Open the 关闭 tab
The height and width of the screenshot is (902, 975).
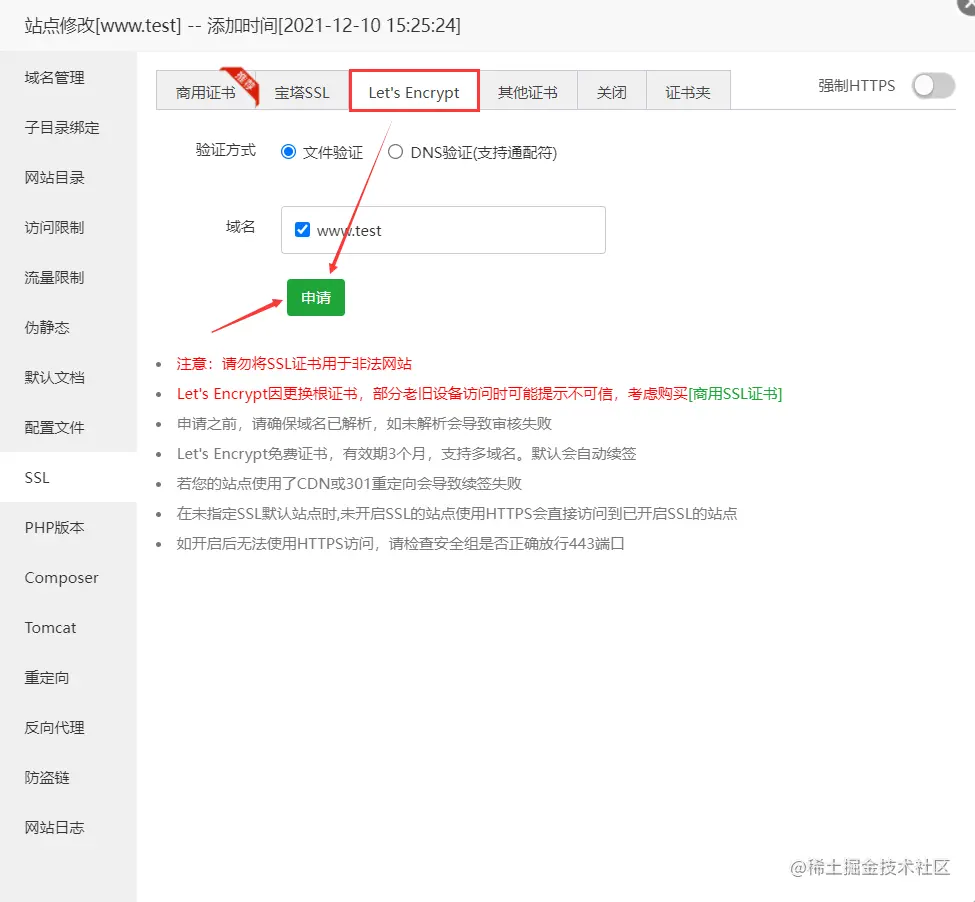(612, 92)
